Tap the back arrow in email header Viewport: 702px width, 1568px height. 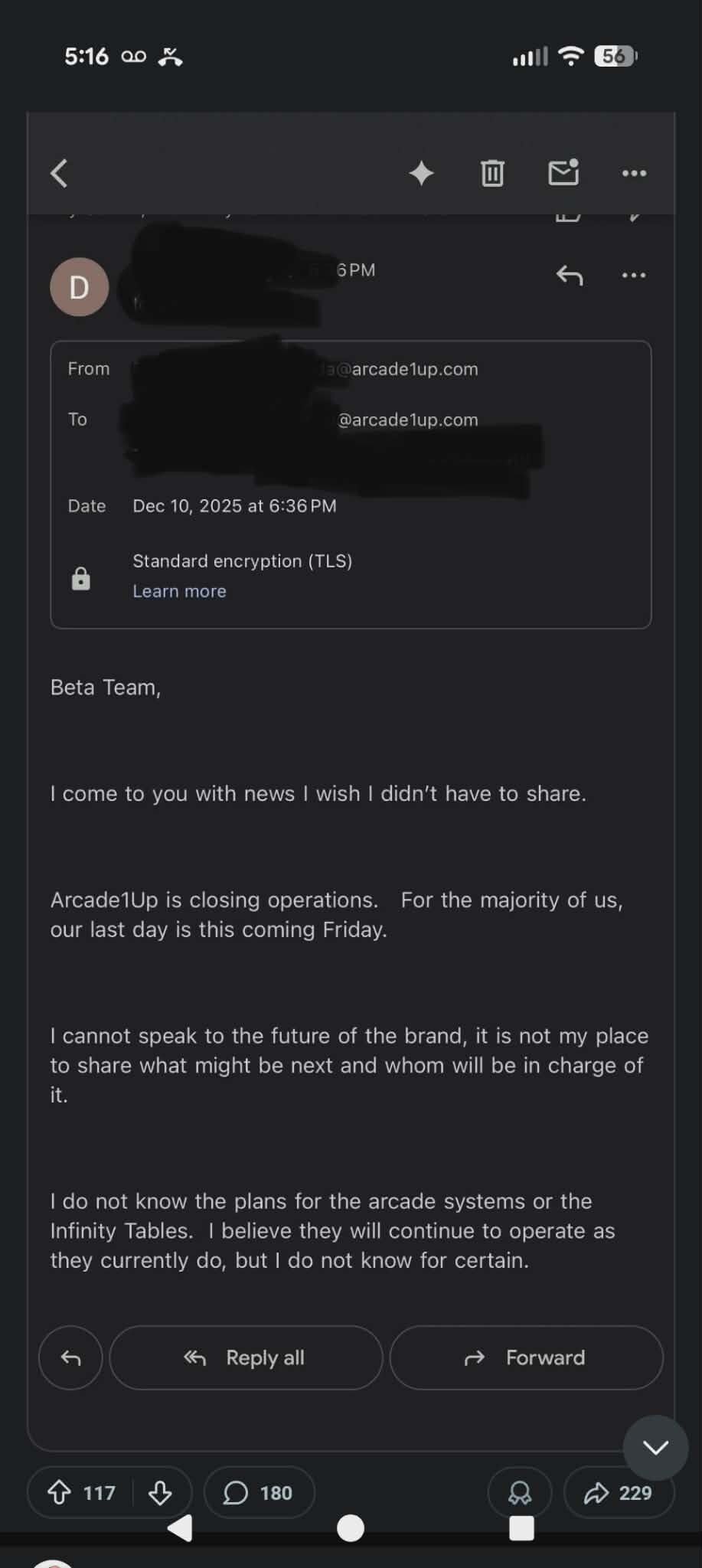click(60, 173)
